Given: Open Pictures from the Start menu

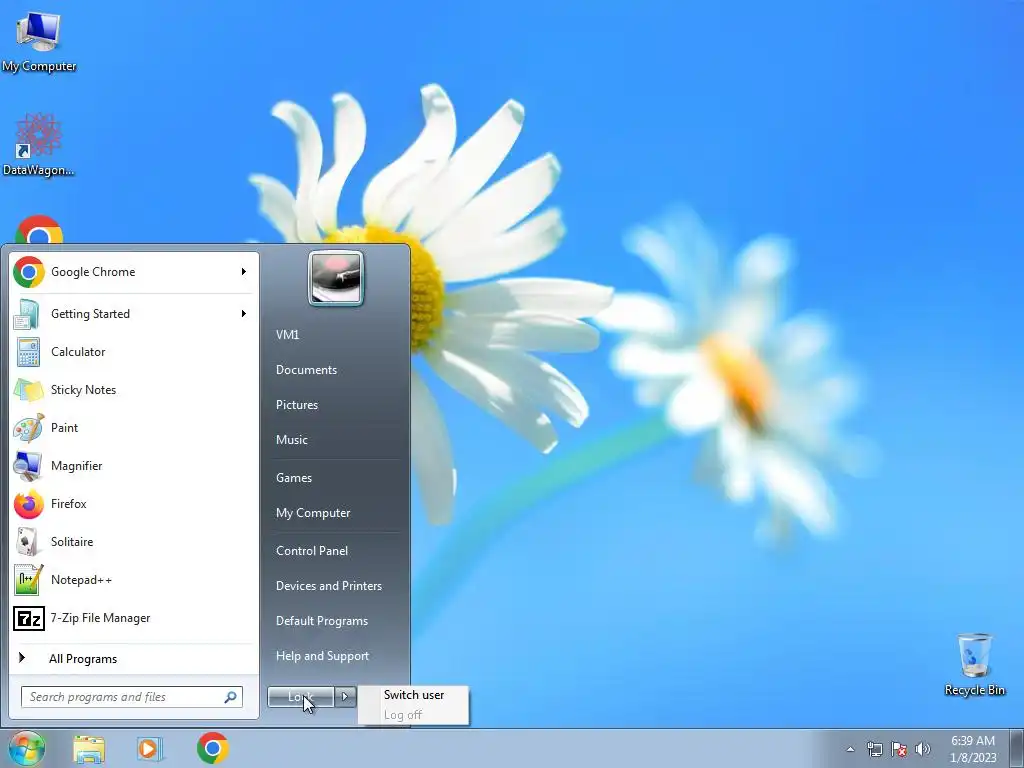Looking at the screenshot, I should 297,405.
